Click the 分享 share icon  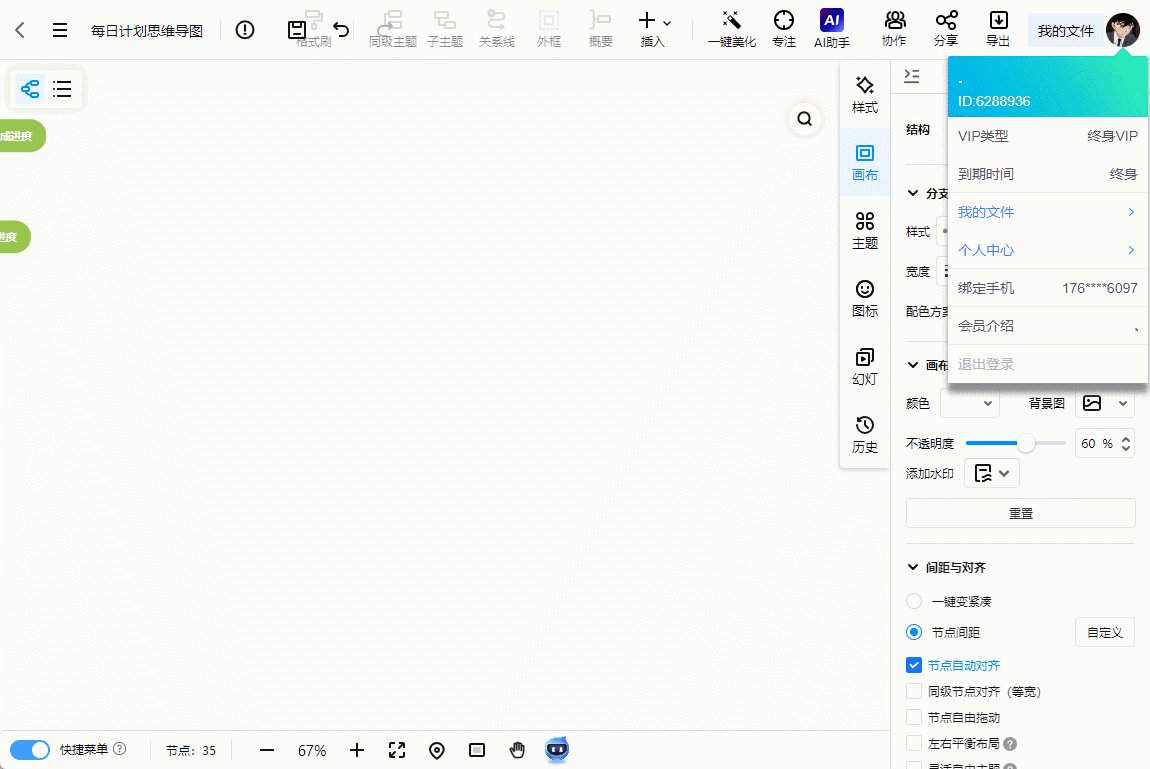946,22
